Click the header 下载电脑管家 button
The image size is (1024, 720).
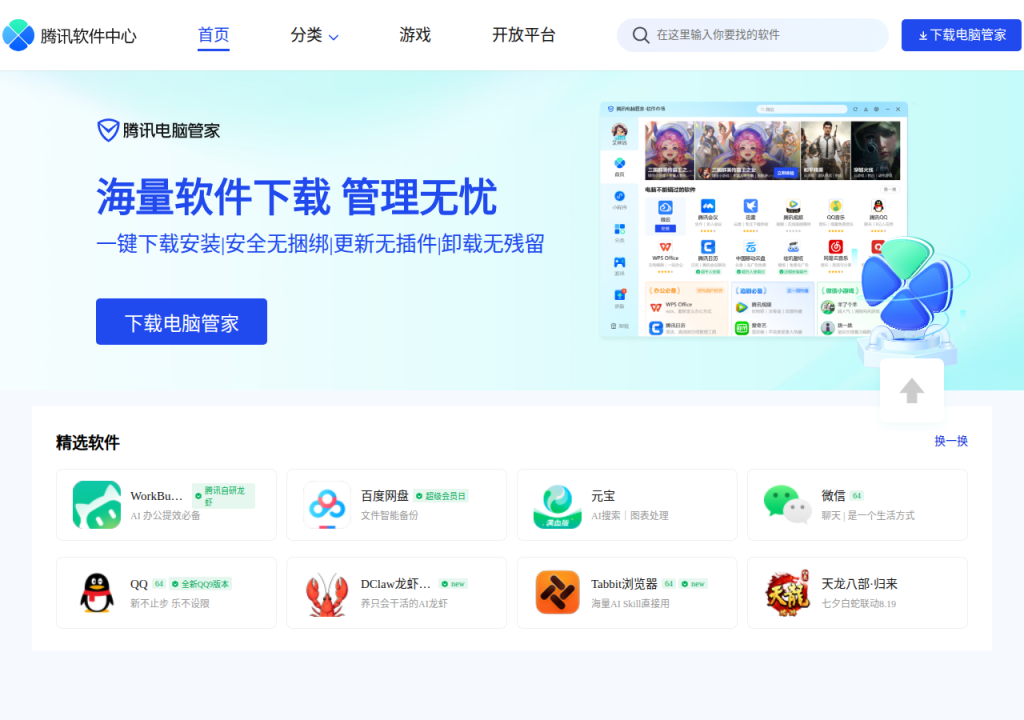click(961, 35)
